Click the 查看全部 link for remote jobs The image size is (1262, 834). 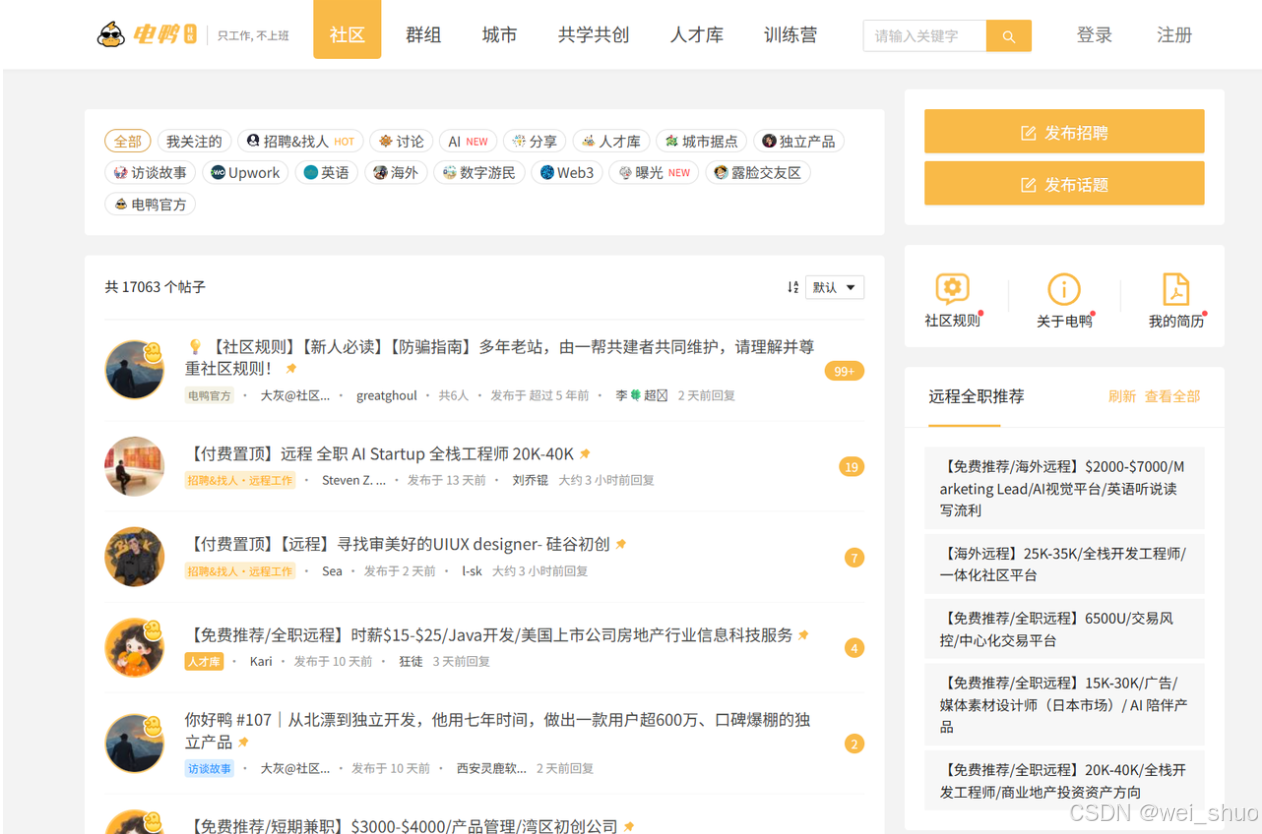pos(1171,396)
